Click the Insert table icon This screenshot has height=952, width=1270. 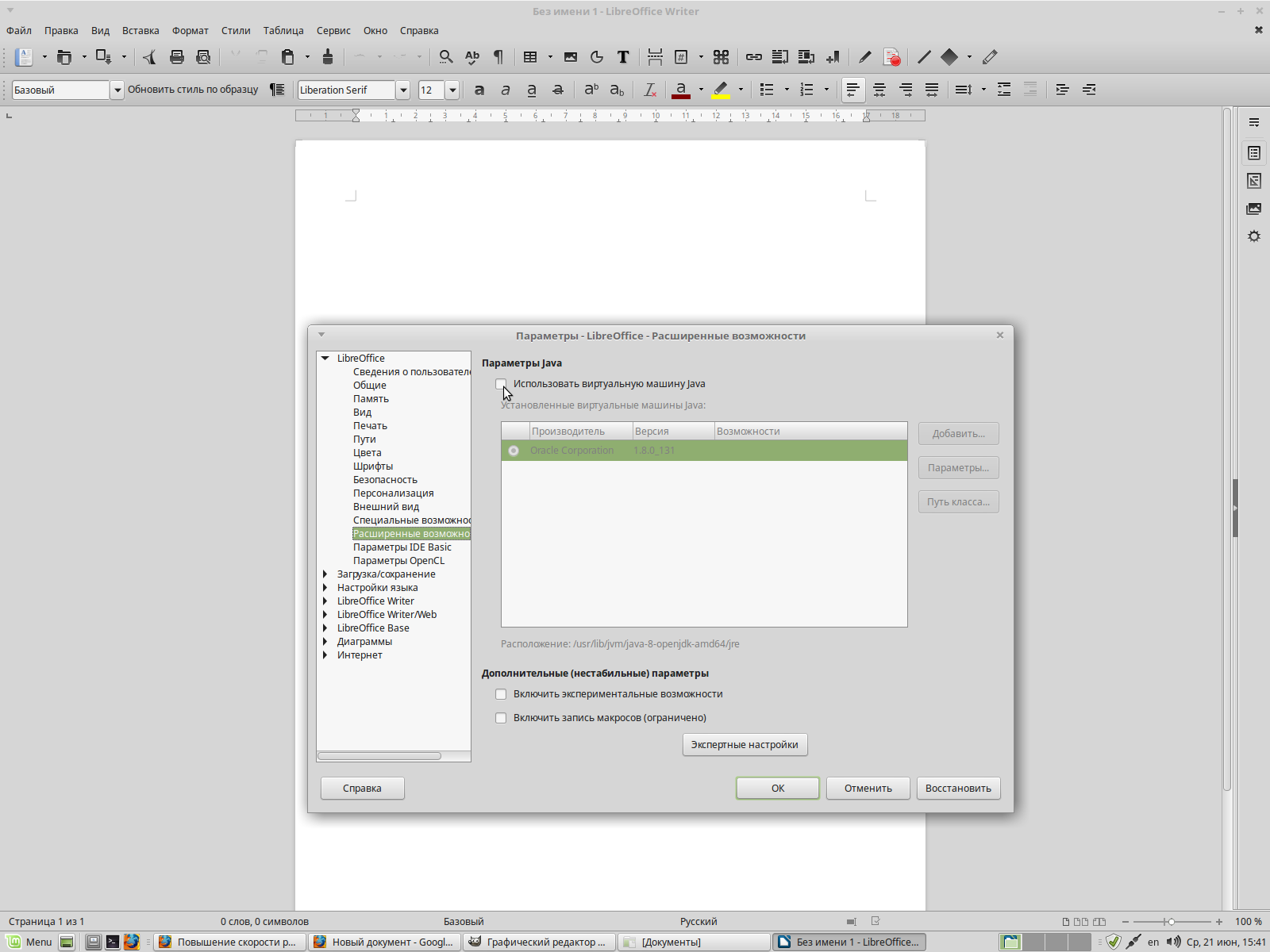point(530,57)
